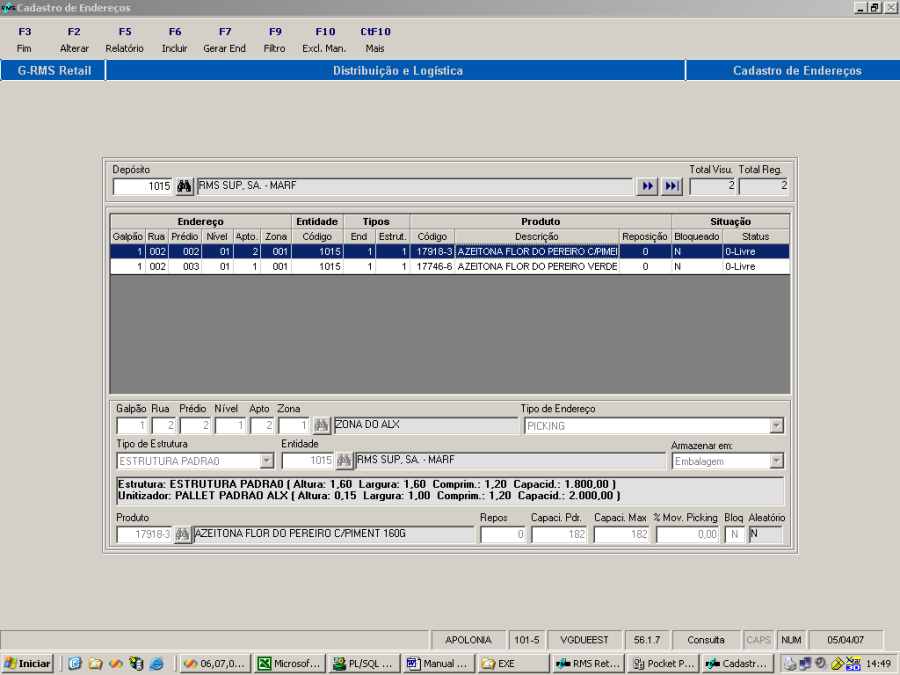900x675 pixels.
Task: Open Produto lookup binoculars icon
Action: (x=183, y=534)
